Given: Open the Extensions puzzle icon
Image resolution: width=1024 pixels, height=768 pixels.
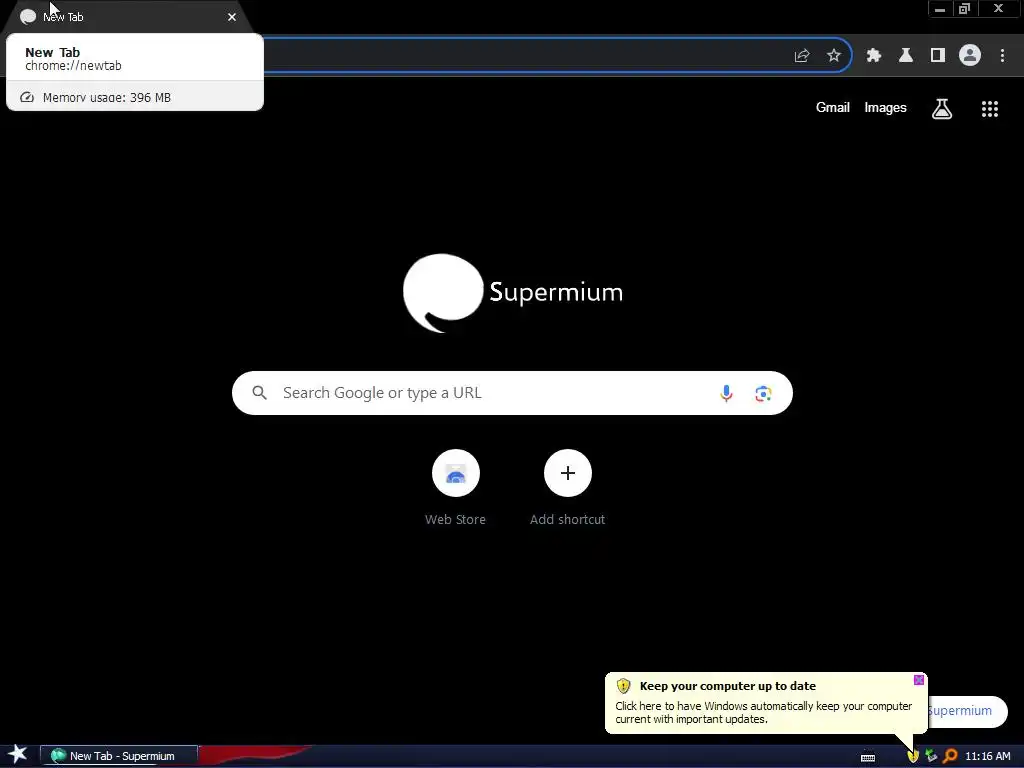Looking at the screenshot, I should pyautogui.click(x=873, y=56).
